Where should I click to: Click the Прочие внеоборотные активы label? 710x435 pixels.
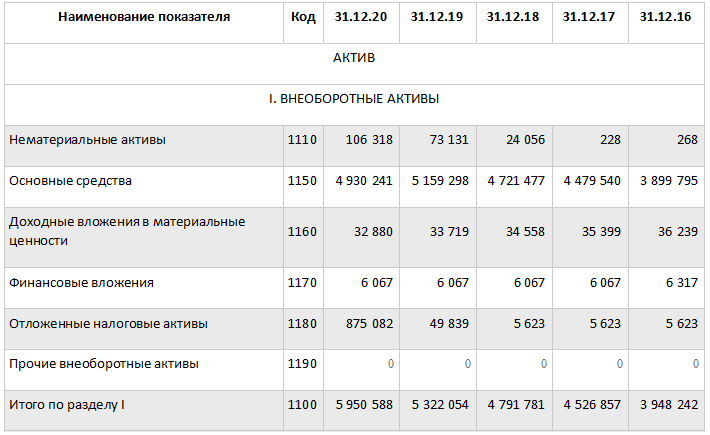click(x=104, y=364)
